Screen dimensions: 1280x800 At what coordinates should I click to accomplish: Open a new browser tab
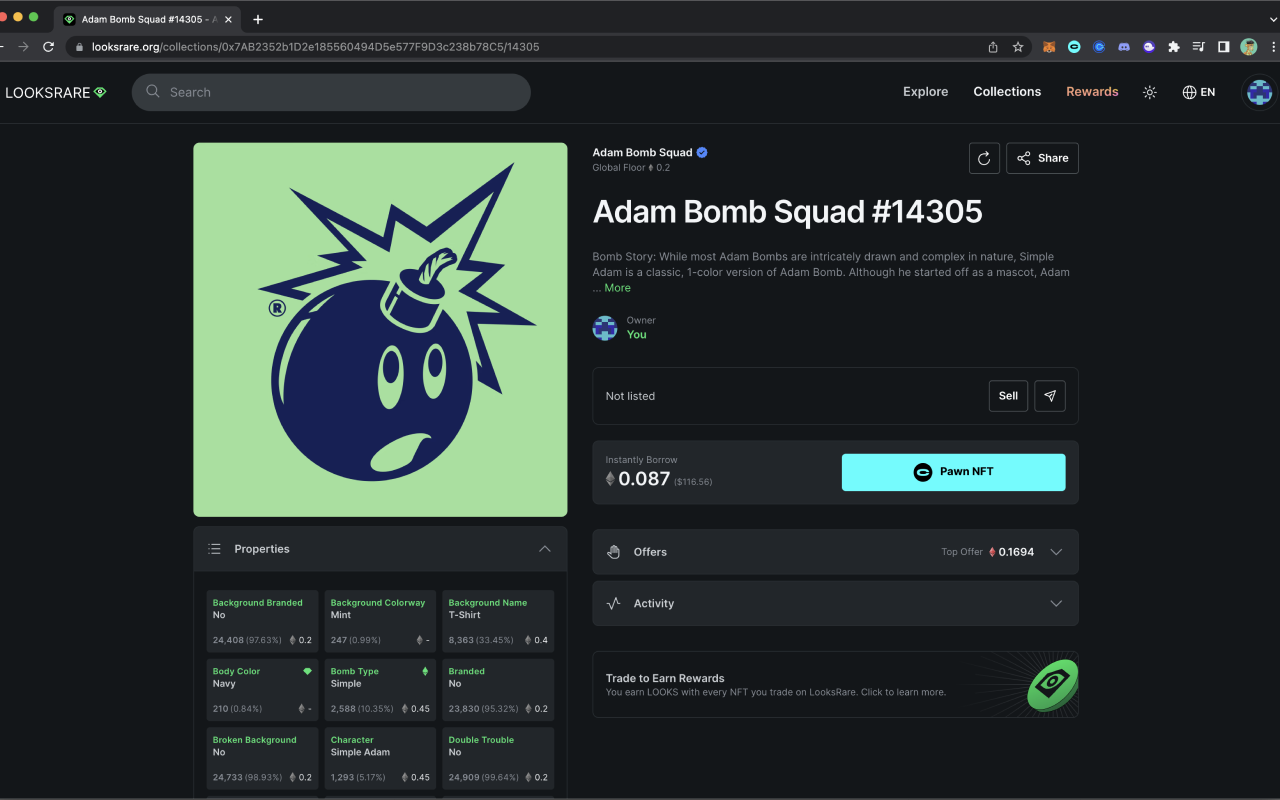point(258,19)
